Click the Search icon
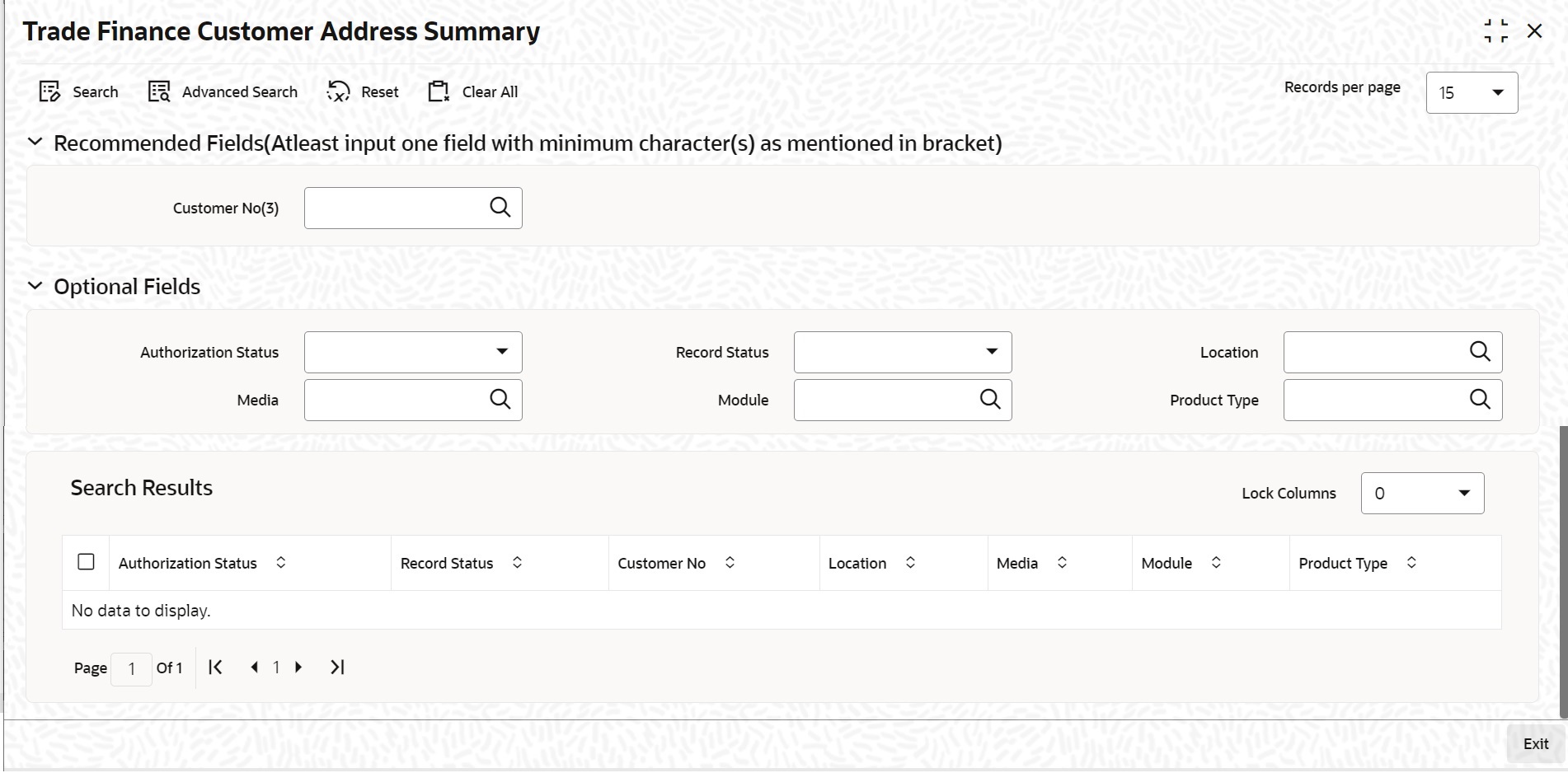 49,91
